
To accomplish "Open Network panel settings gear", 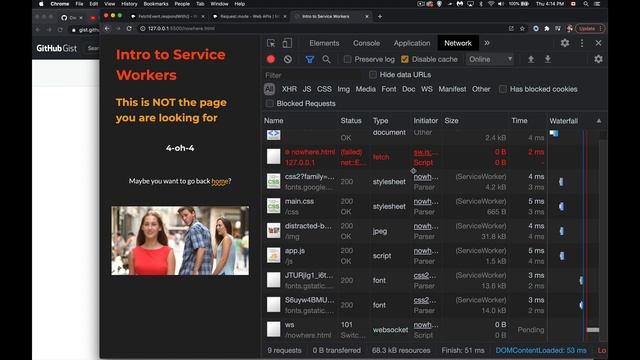I will (x=598, y=59).
